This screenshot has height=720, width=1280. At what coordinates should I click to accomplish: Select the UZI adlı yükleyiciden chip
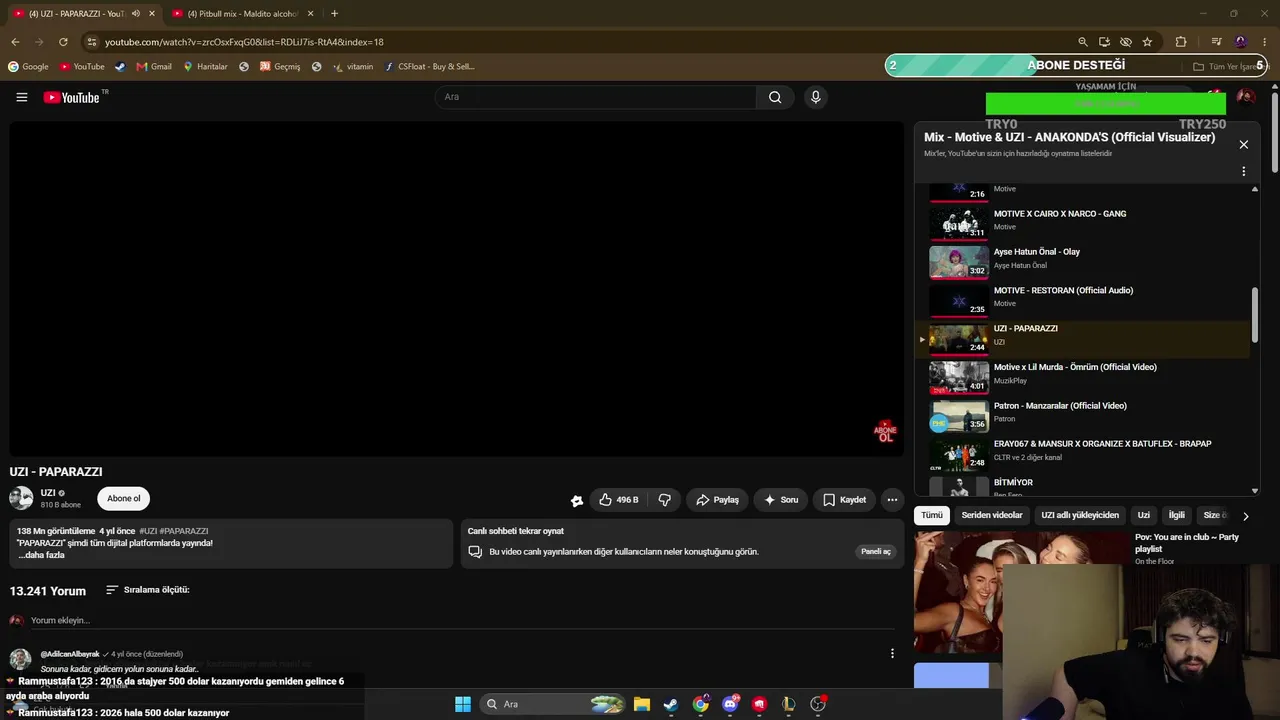[1080, 515]
